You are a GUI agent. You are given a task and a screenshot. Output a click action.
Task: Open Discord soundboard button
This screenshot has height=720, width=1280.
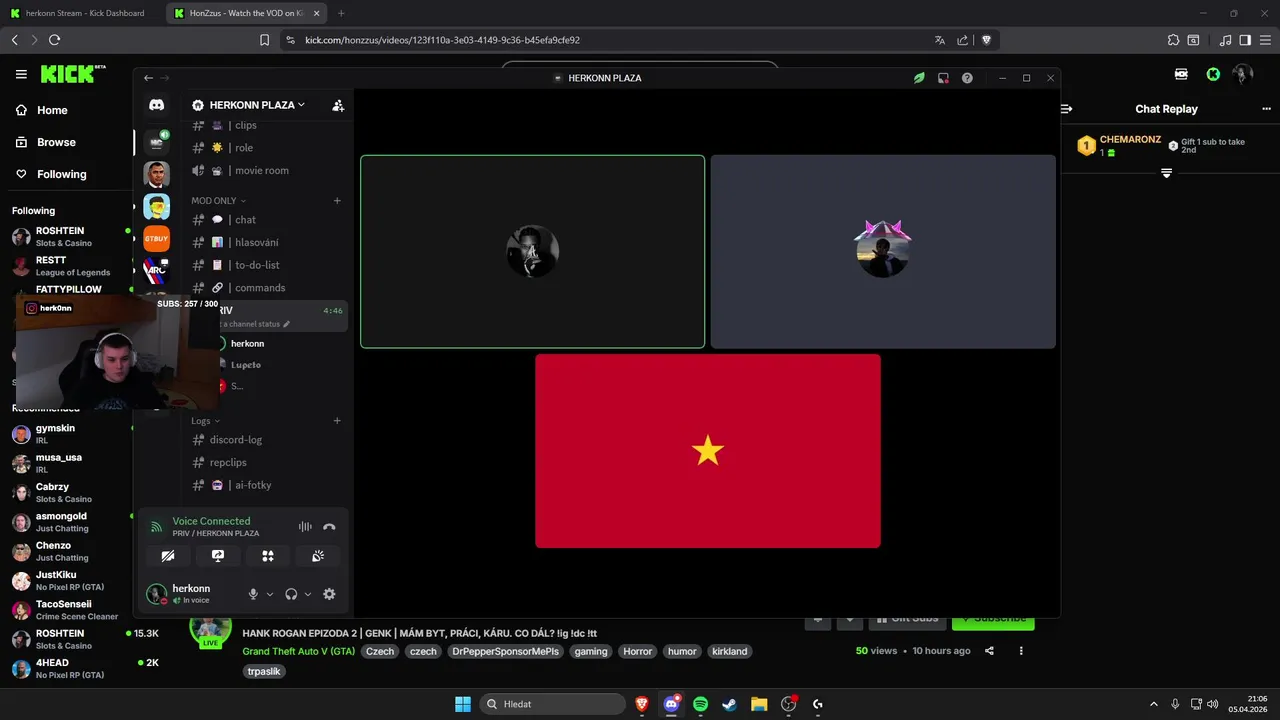click(x=318, y=556)
